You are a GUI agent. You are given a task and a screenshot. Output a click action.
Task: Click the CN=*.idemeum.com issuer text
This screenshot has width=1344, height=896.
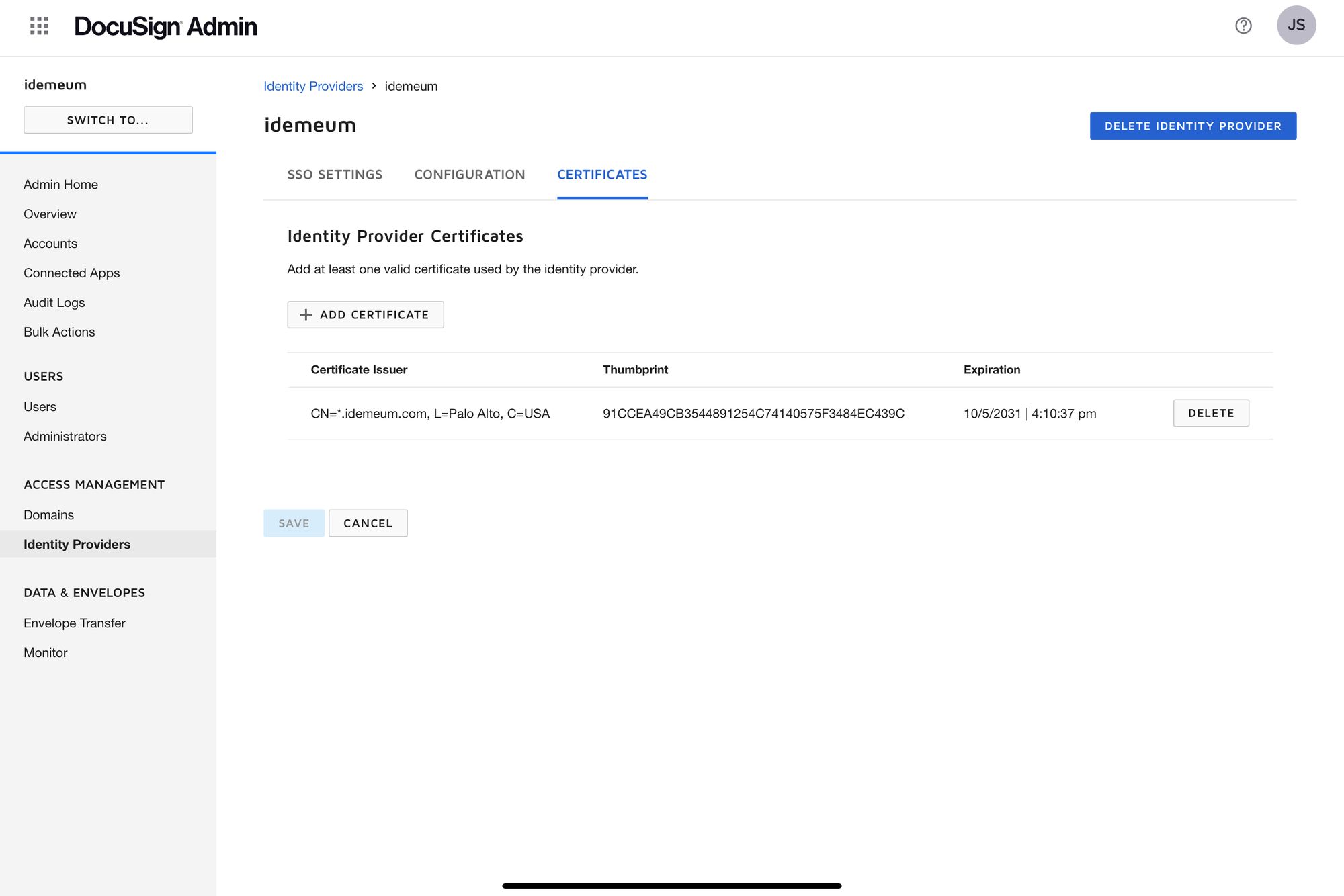(x=430, y=414)
